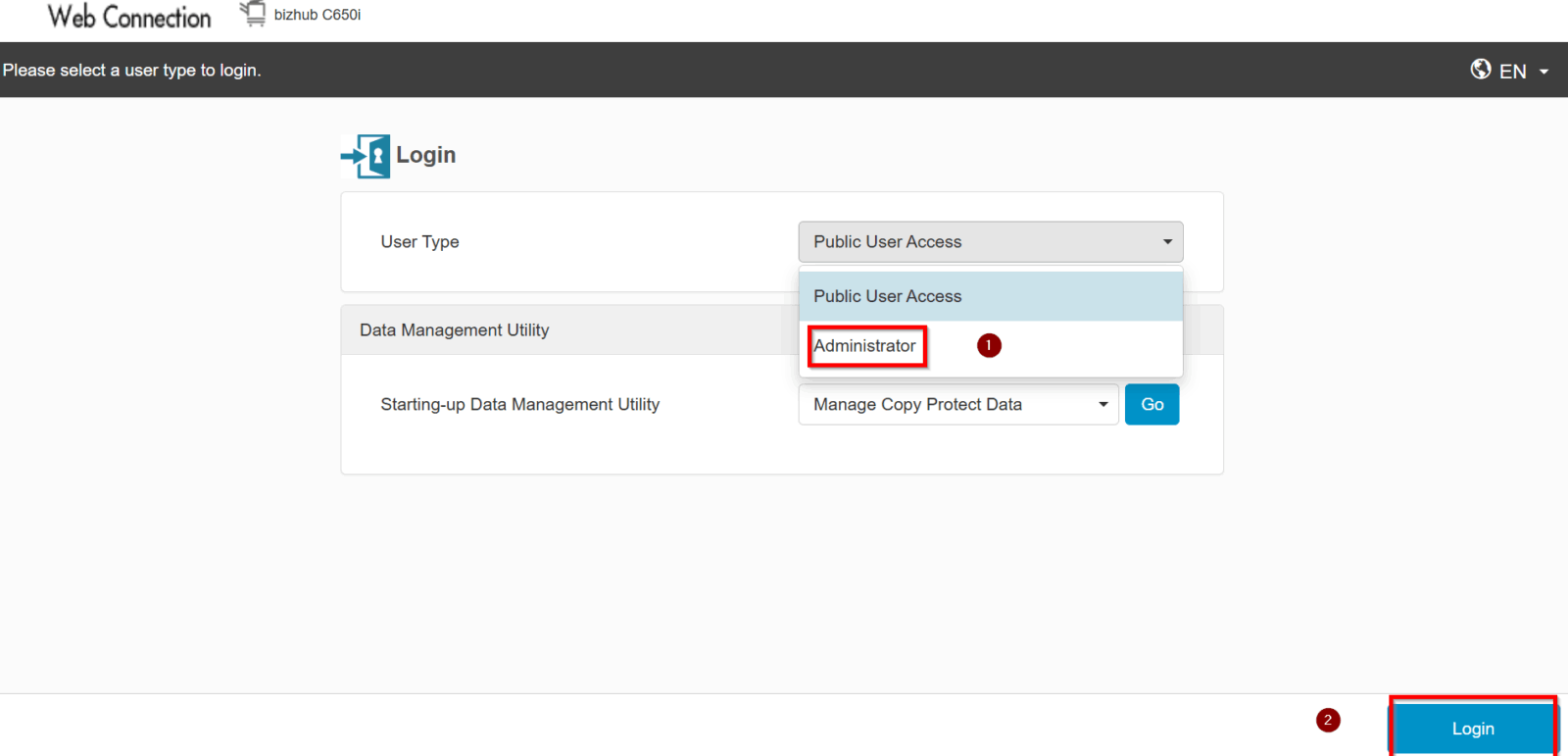The width and height of the screenshot is (1568, 756).
Task: Click the Web Connection logo
Action: pyautogui.click(x=129, y=17)
